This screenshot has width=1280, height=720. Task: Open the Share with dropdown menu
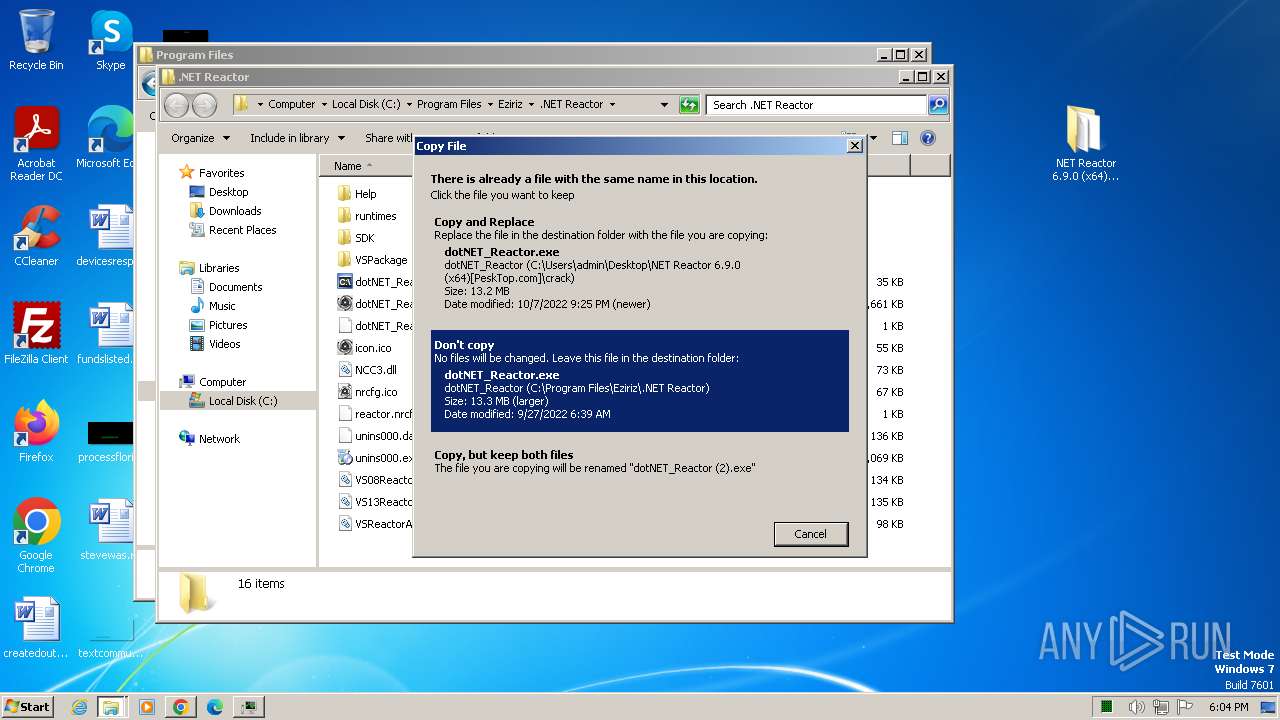click(x=389, y=138)
